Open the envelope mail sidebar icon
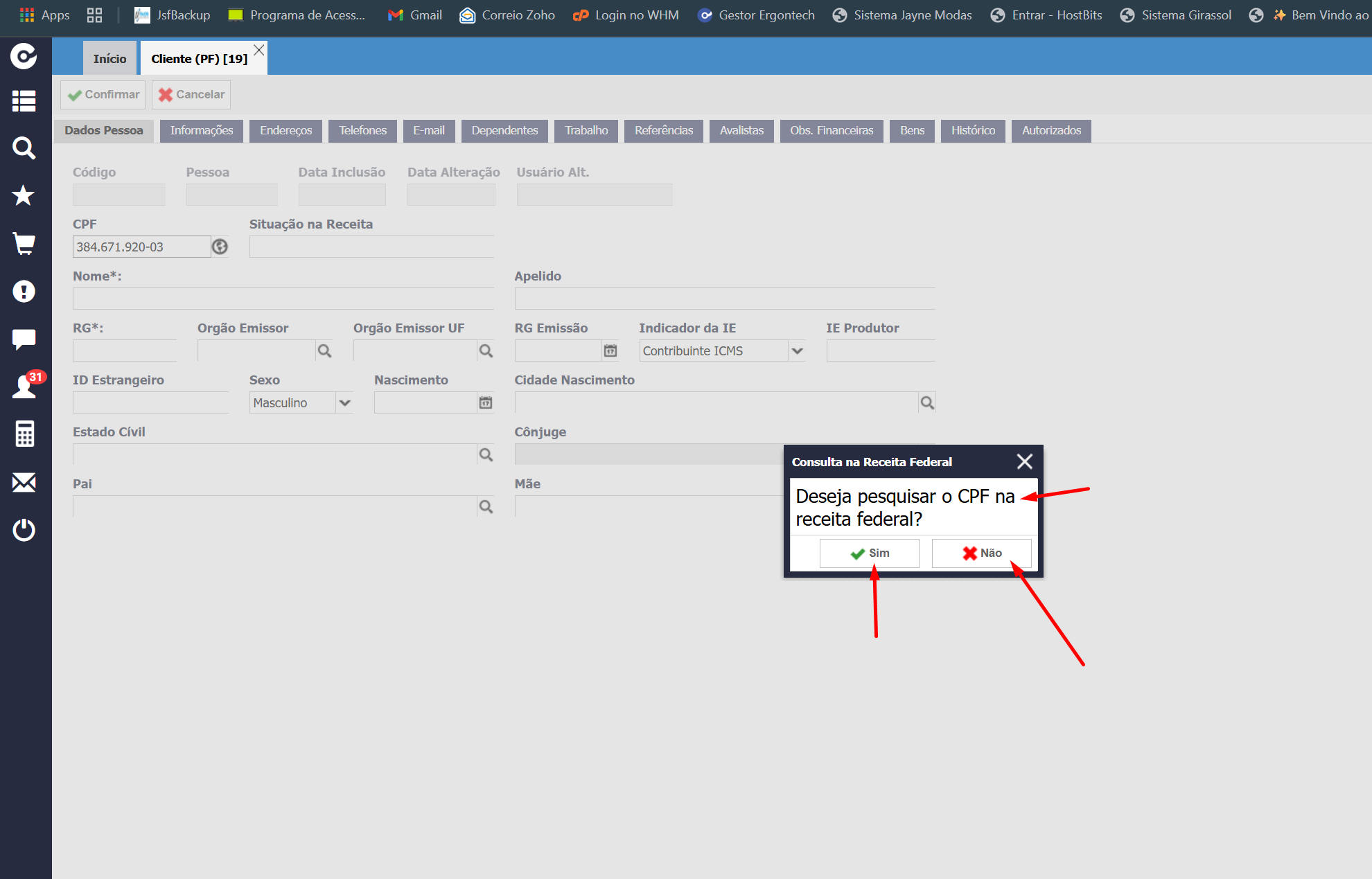The image size is (1372, 879). pyautogui.click(x=24, y=482)
